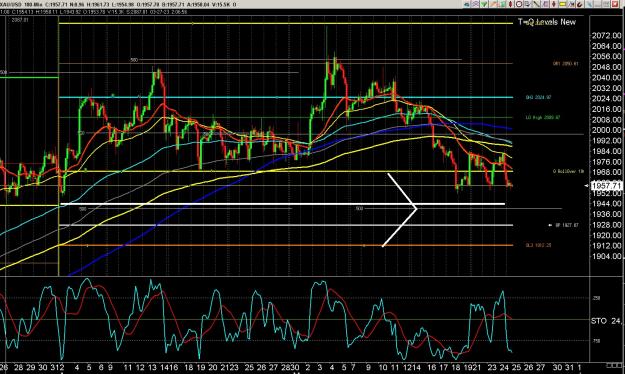625x374 pixels.
Task: Click the yellow rectangle toolbar icon
Action: [x=562, y=4]
